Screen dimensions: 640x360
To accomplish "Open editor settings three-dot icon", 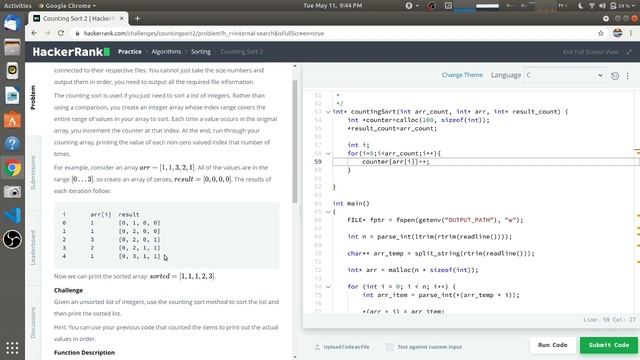I will pos(628,76).
